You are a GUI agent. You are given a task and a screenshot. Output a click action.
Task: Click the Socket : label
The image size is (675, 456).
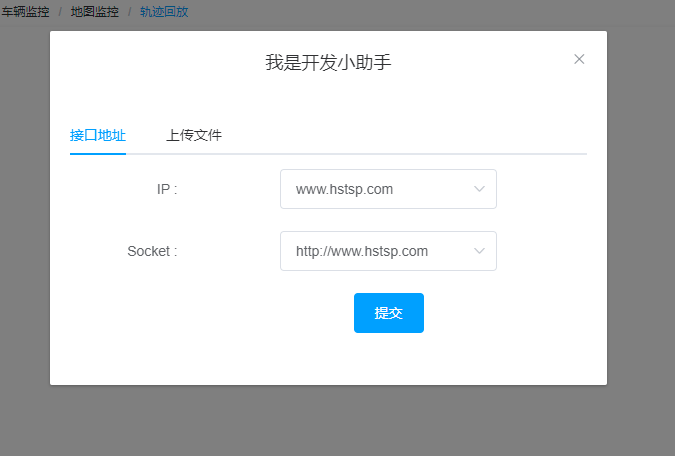152,251
